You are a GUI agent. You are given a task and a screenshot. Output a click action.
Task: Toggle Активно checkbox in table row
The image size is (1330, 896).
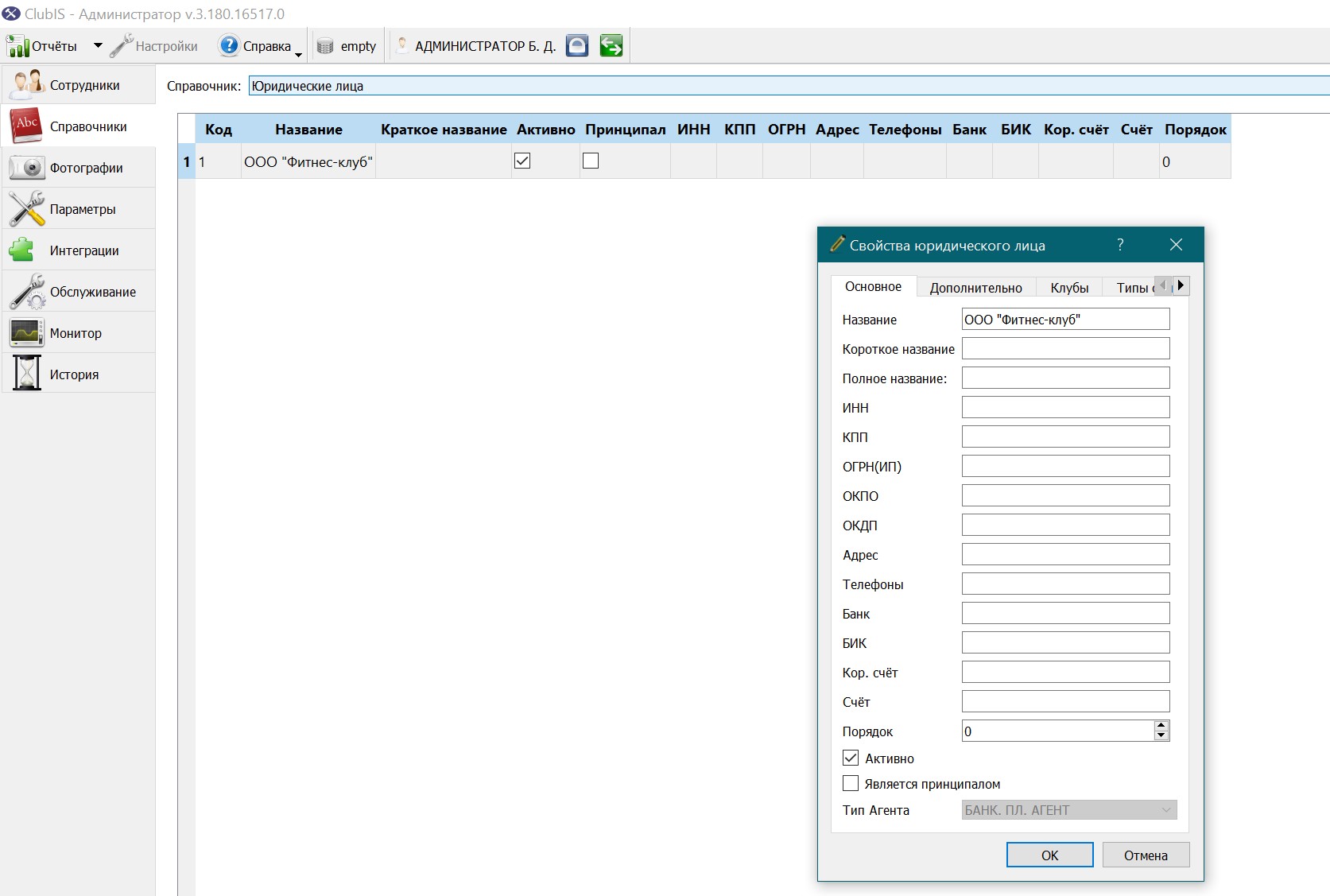[522, 161]
